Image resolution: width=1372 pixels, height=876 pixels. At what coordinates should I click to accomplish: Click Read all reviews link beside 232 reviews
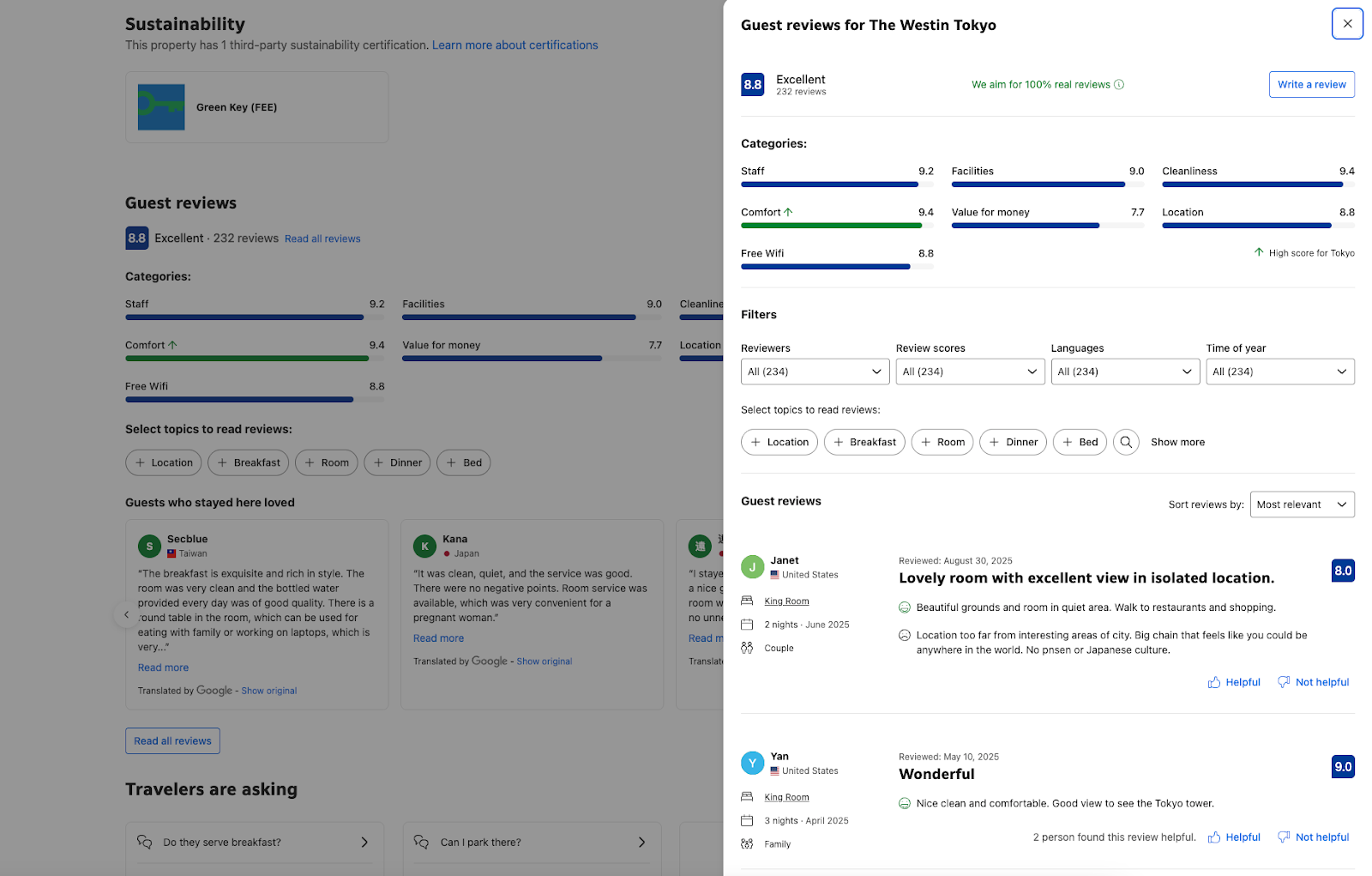(322, 239)
